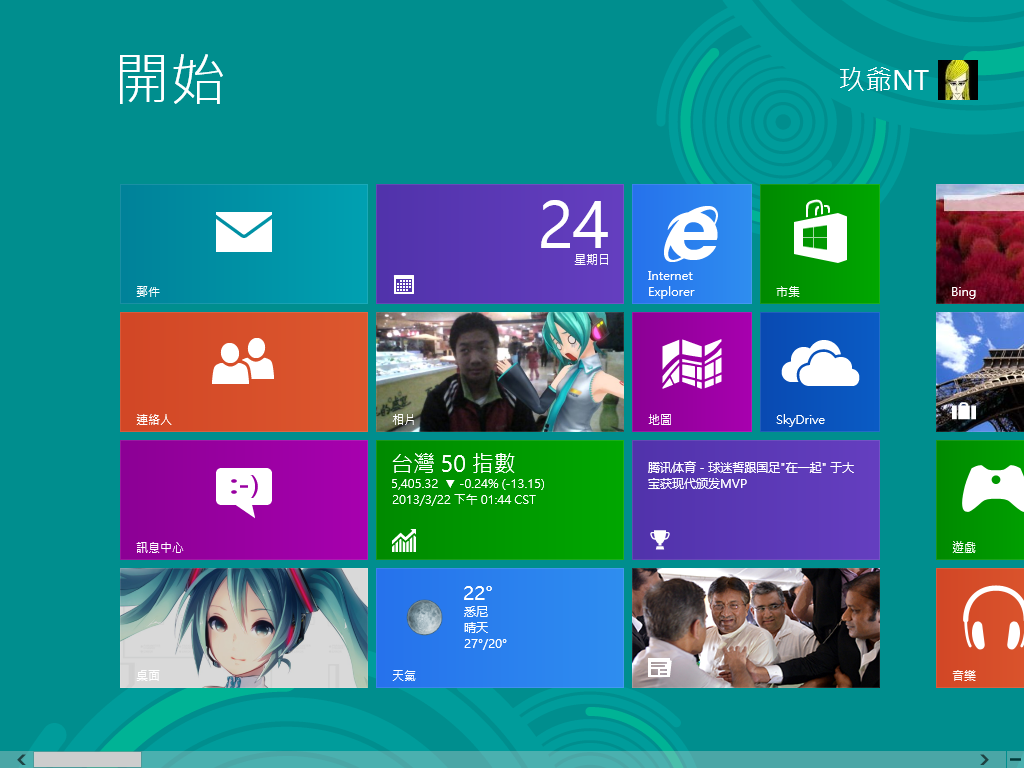Open the Messaging smiley-face tile
Viewport: 1024px width, 768px height.
click(243, 499)
